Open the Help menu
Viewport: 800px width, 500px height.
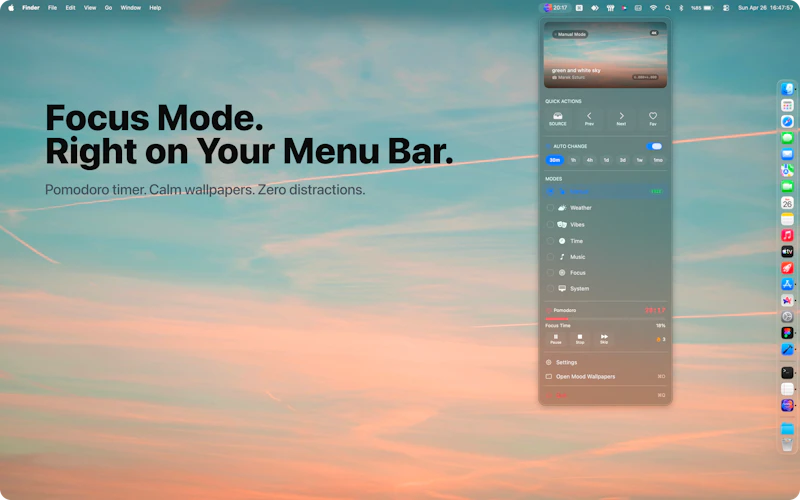(155, 8)
